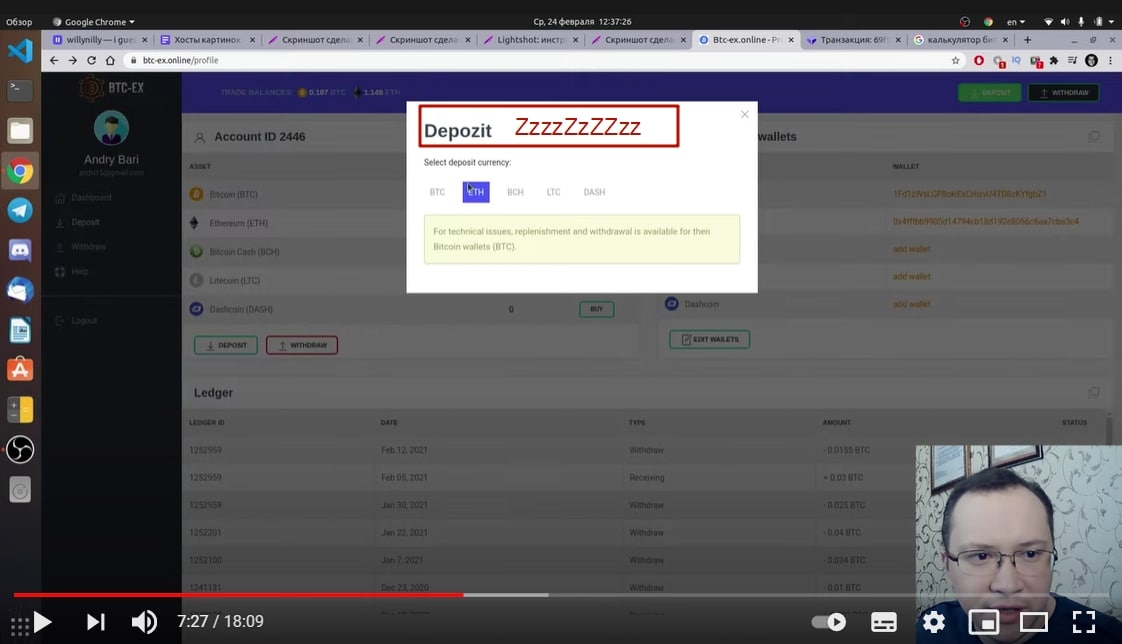The image size is (1122, 644).
Task: Select BCH deposit currency
Action: click(x=515, y=192)
